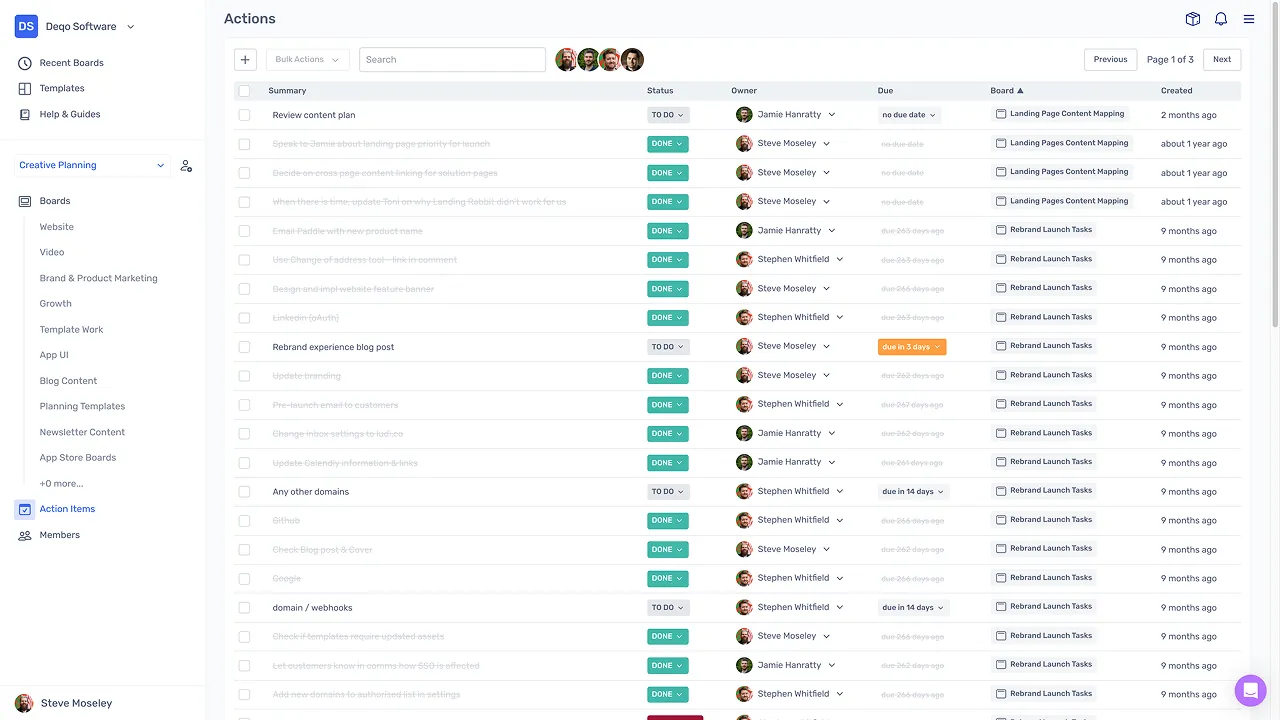Viewport: 1280px width, 720px height.
Task: Select Action Items in the sidebar
Action: (66, 509)
